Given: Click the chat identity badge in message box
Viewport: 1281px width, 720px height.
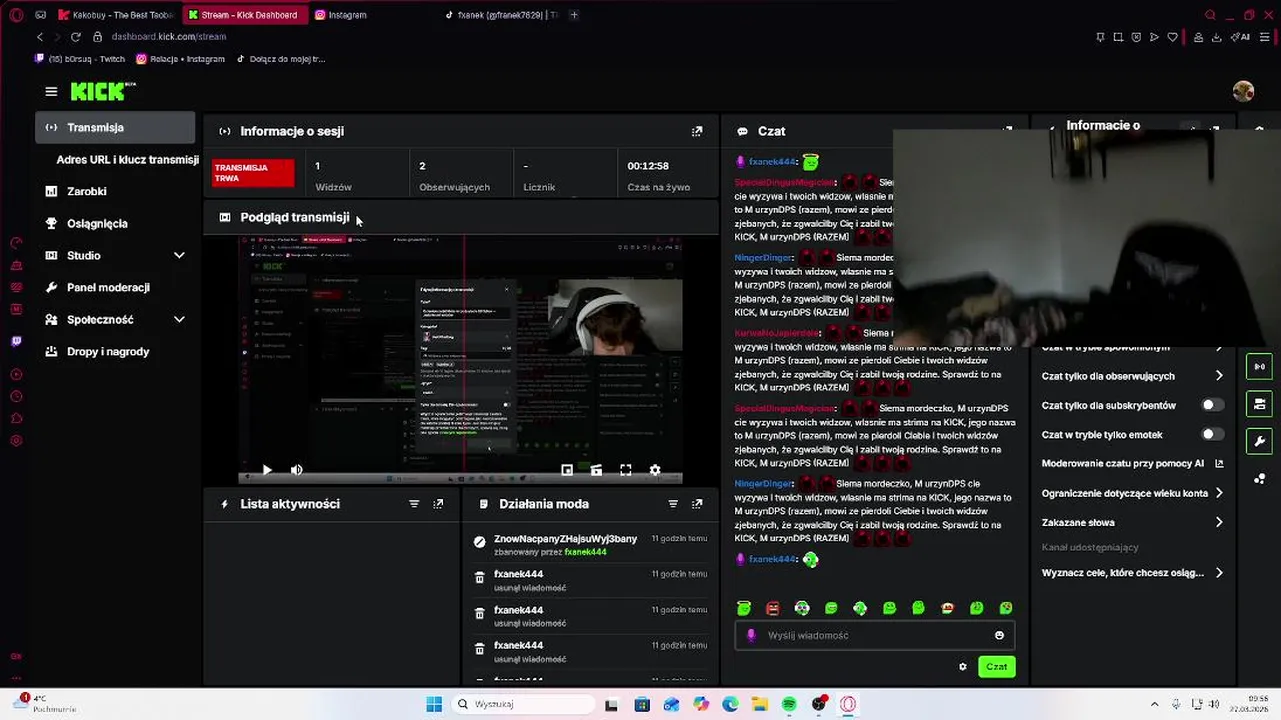Looking at the screenshot, I should pos(752,635).
